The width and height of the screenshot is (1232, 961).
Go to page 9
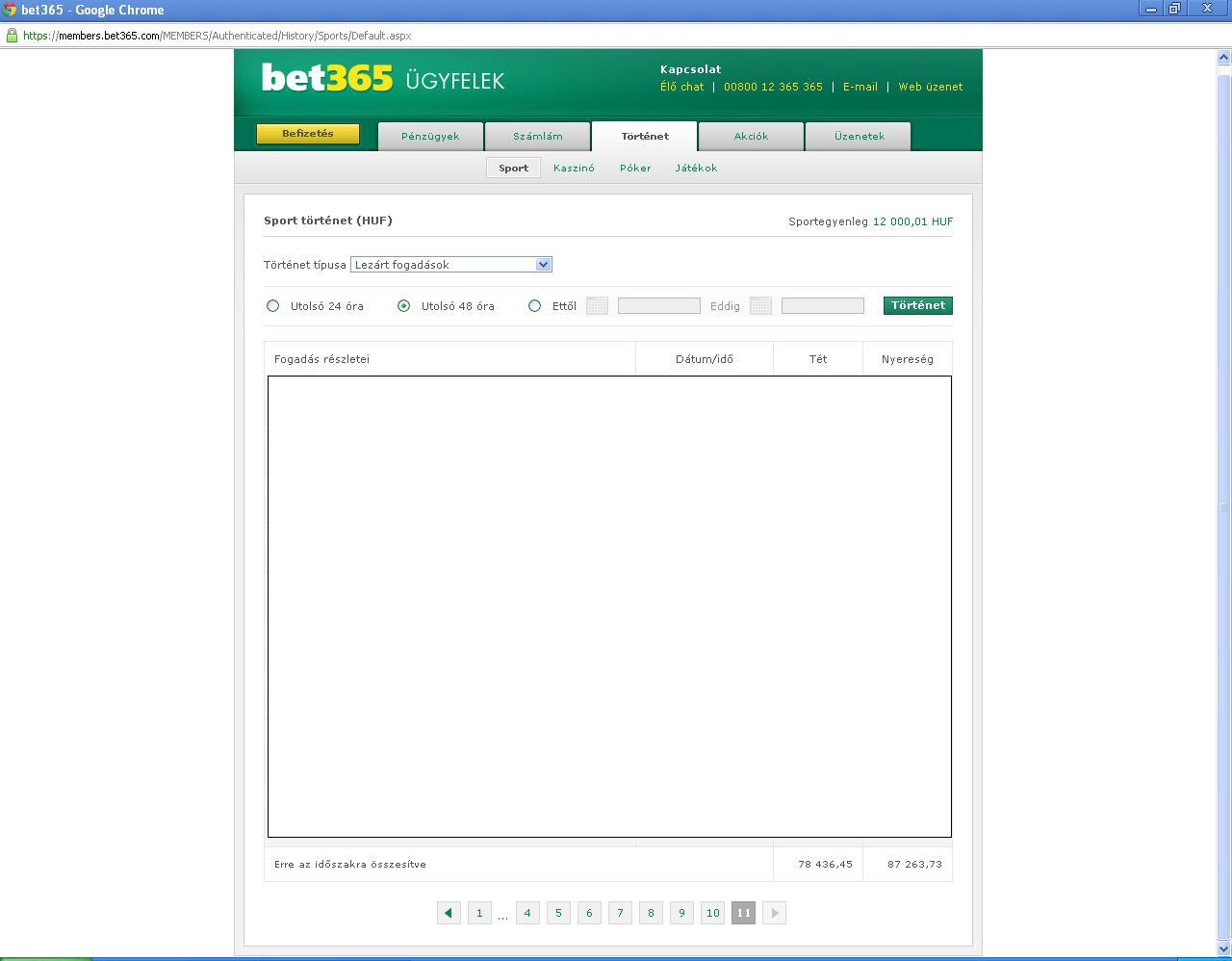[681, 913]
